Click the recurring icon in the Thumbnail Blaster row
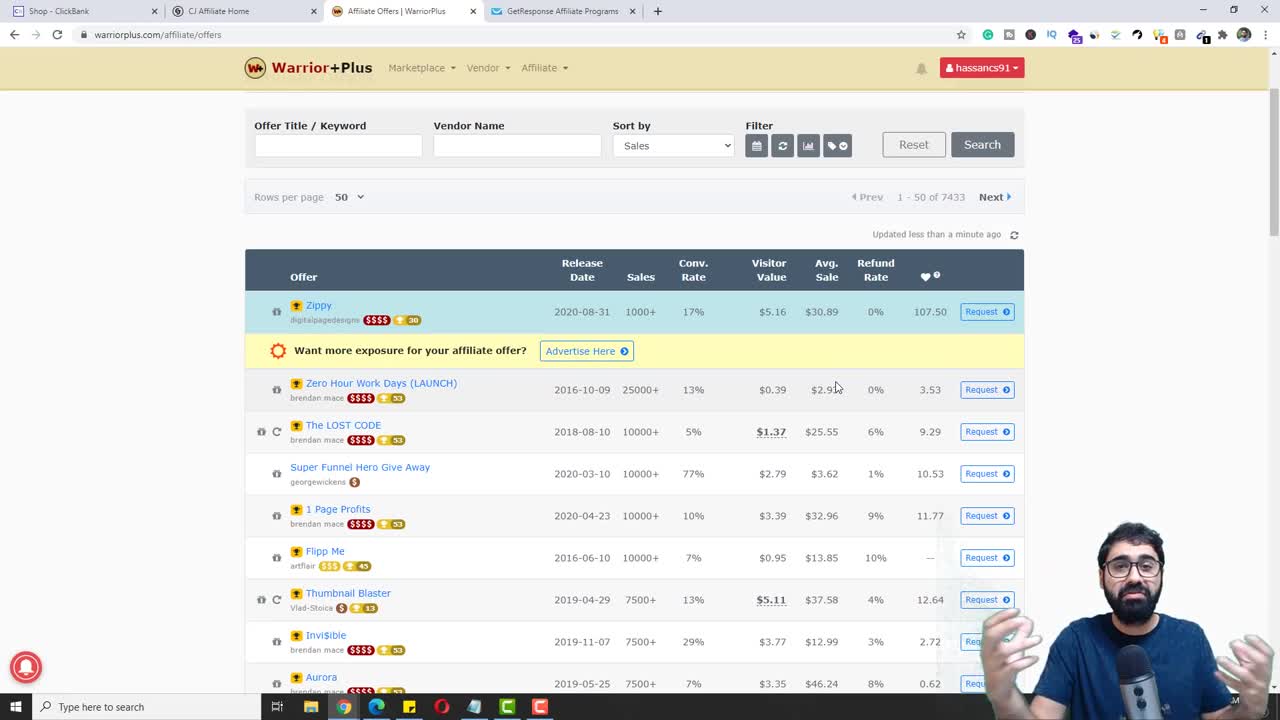1280x720 pixels. click(277, 600)
